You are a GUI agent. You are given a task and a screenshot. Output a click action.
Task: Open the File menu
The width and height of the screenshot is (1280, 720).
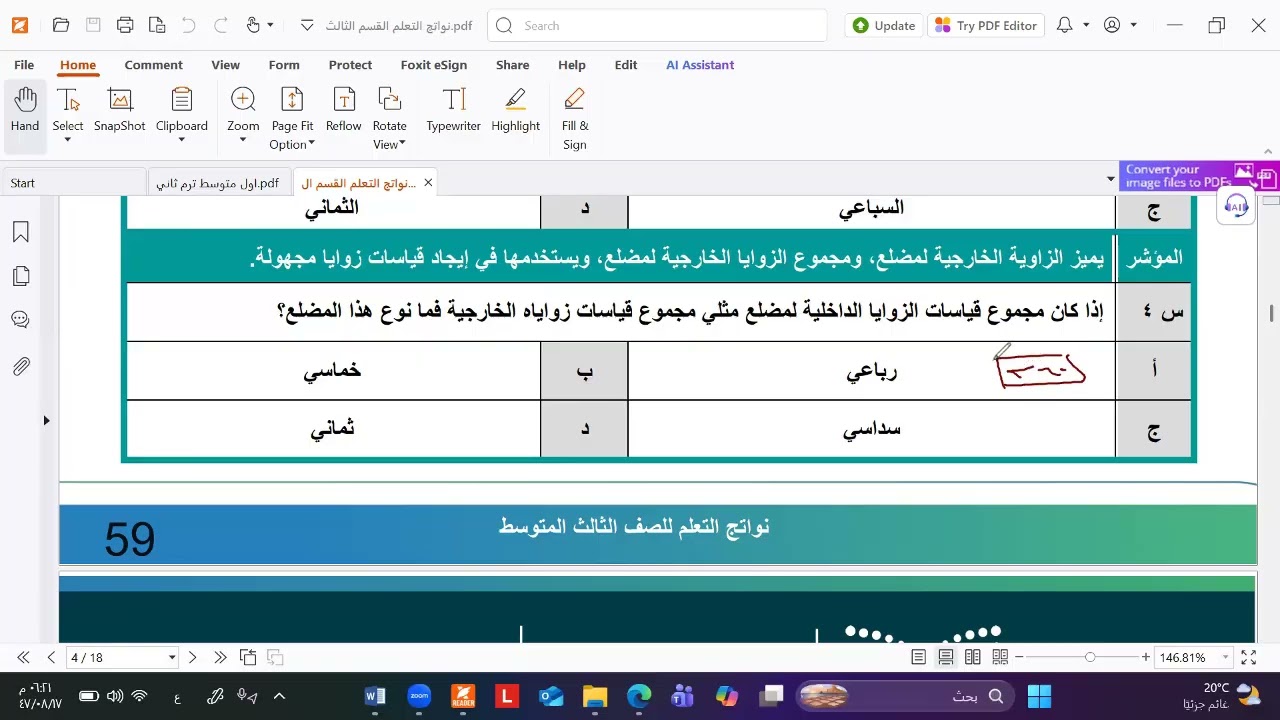point(24,65)
